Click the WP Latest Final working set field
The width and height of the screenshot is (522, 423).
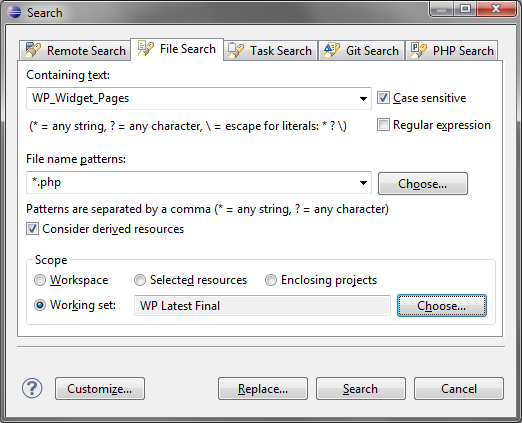click(x=262, y=306)
